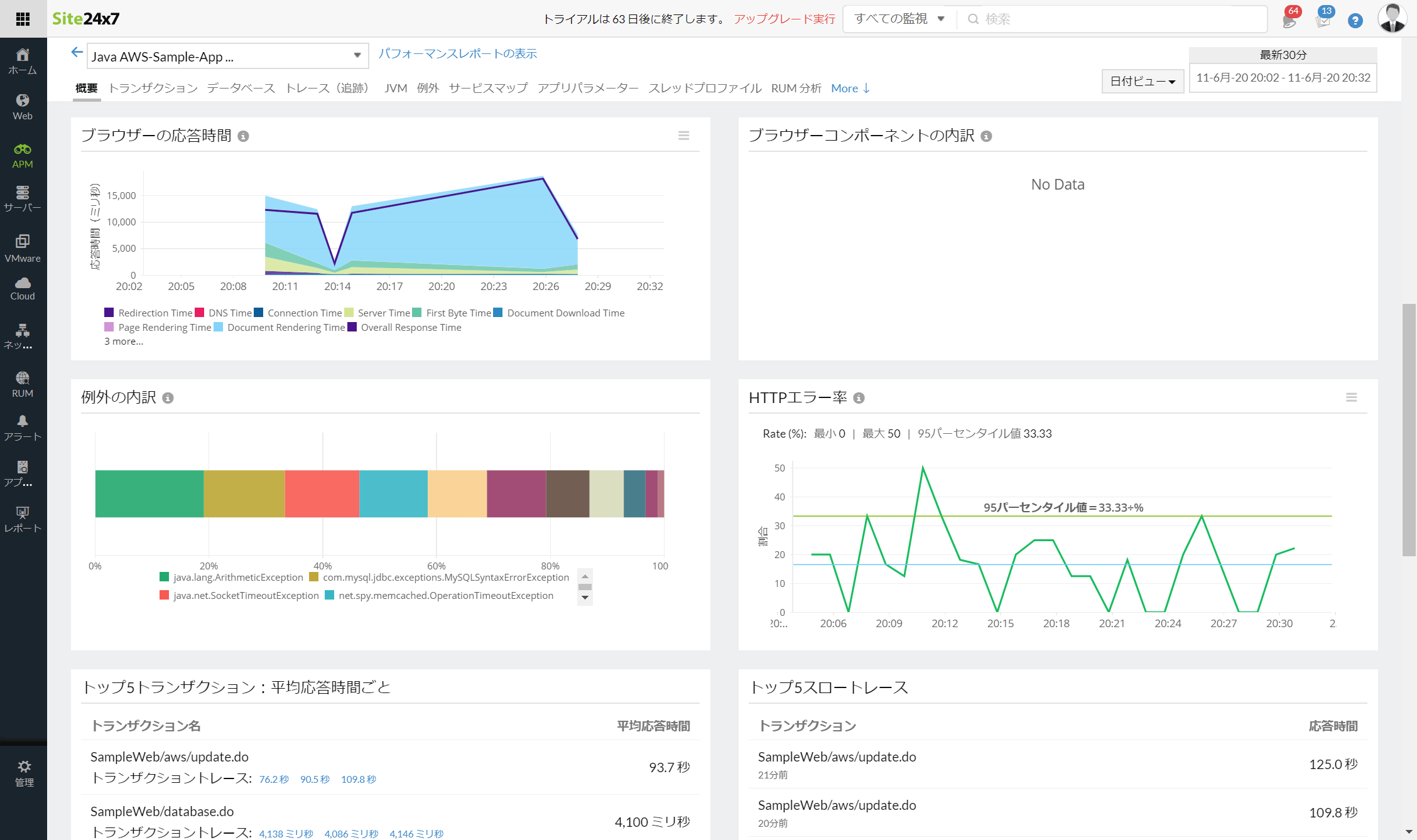Open Alerts bell in the sidebar
The image size is (1417, 840).
pos(23,428)
